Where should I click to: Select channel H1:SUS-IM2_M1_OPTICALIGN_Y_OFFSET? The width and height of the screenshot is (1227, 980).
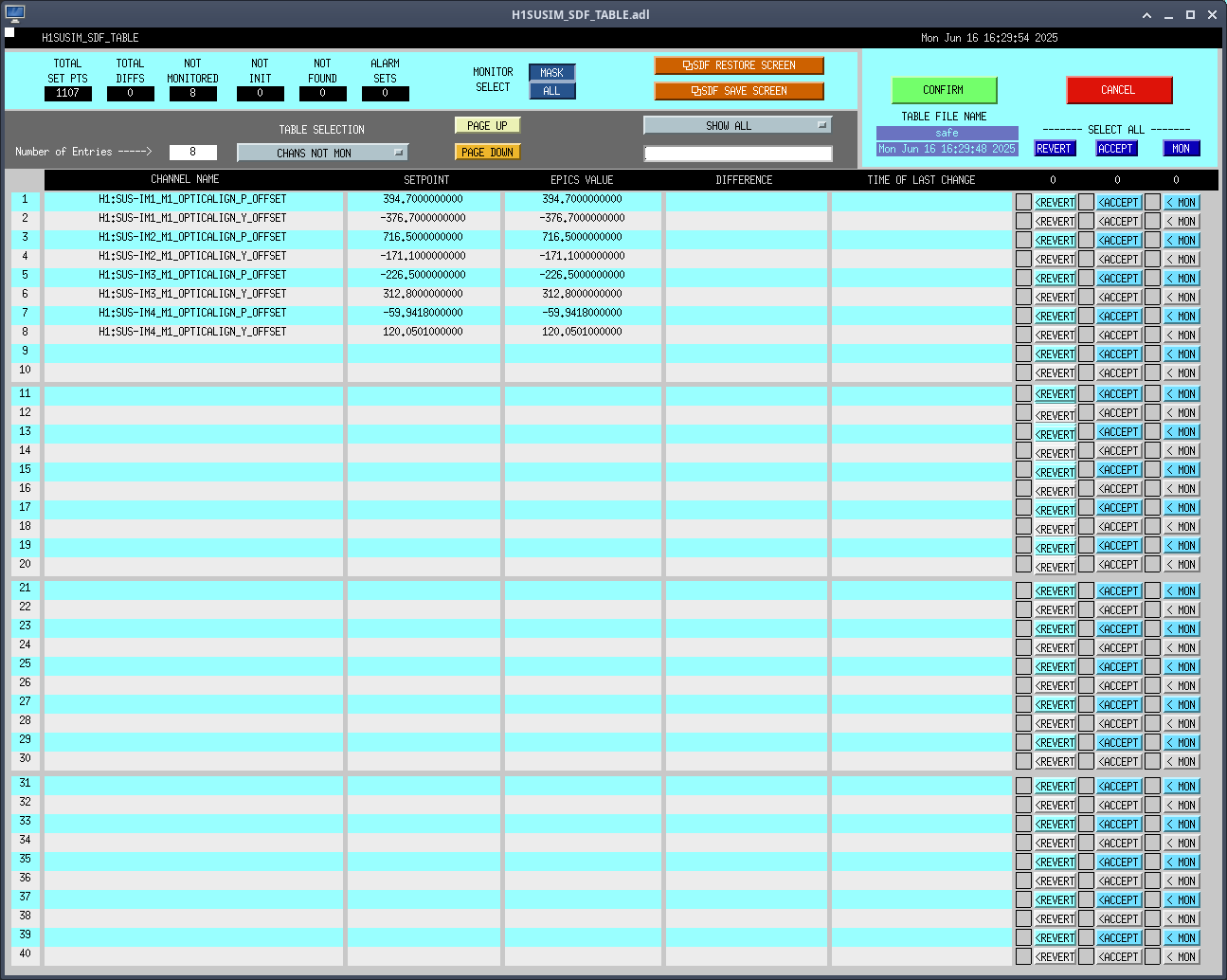tap(193, 257)
